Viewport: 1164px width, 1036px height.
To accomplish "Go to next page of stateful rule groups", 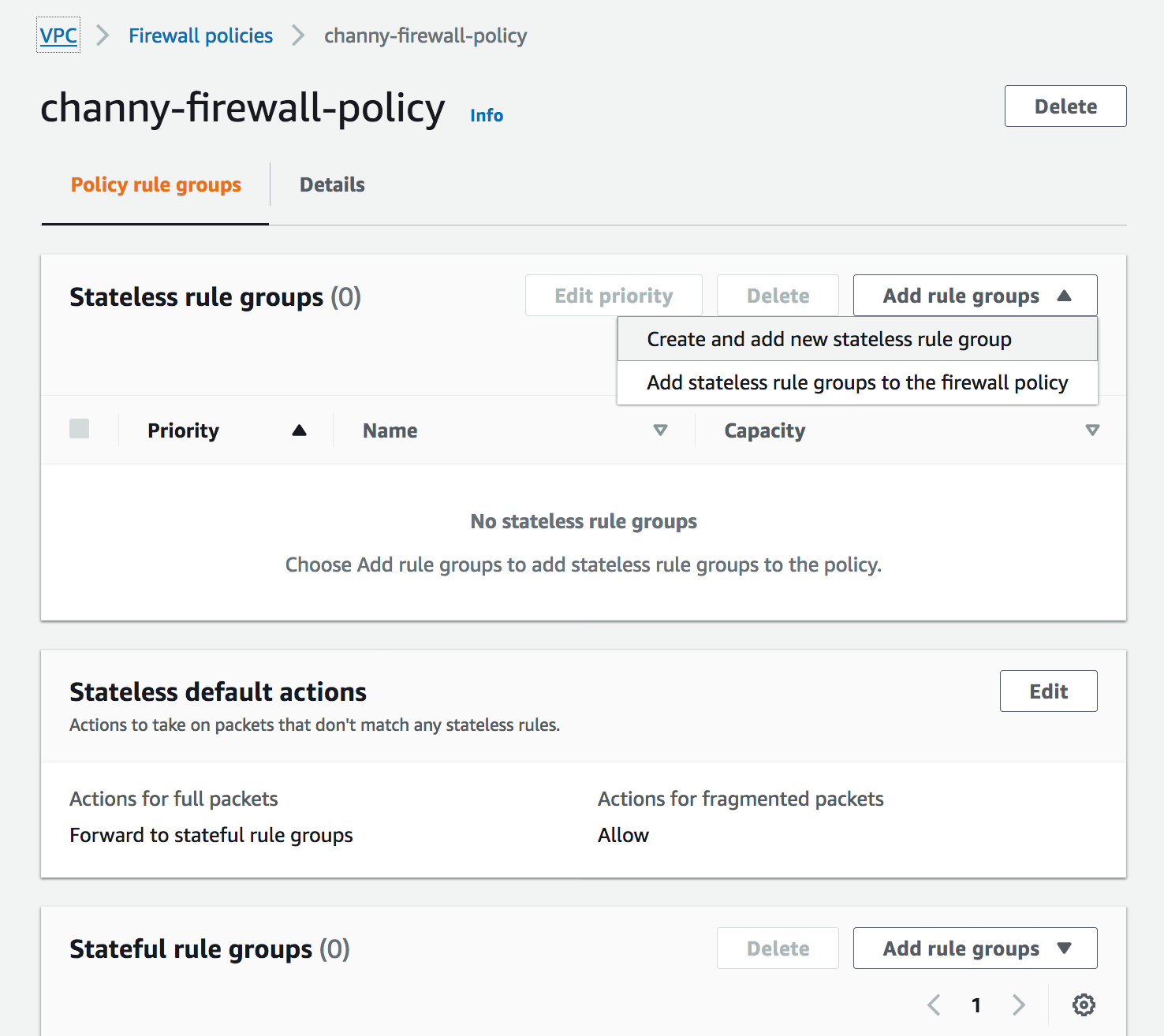I will [1019, 1004].
